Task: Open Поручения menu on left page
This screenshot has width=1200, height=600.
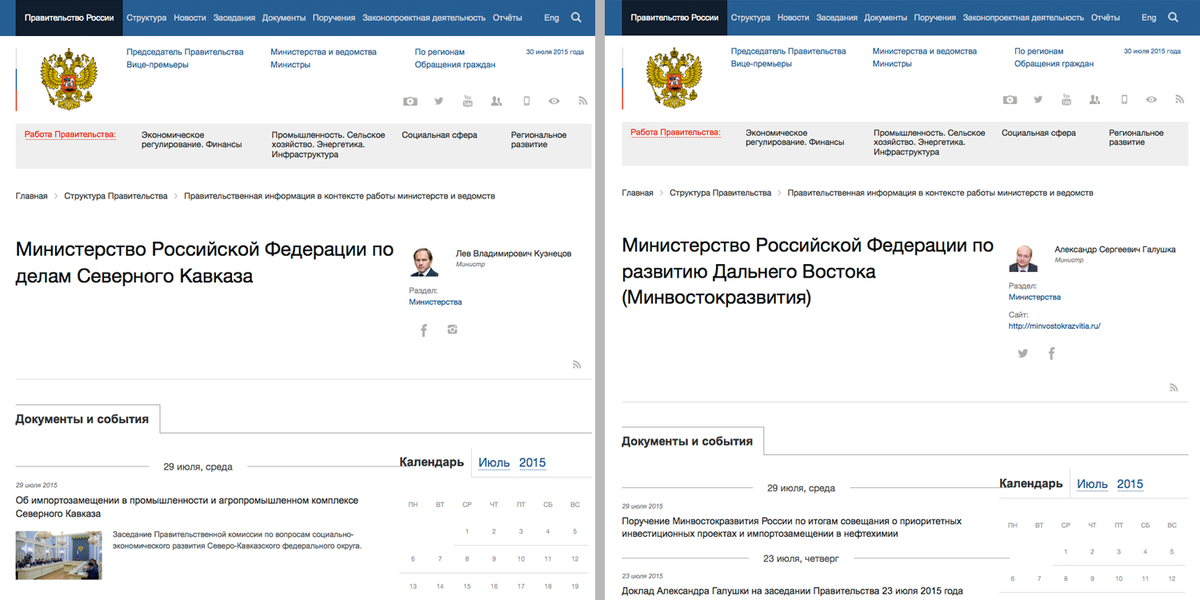Action: click(x=334, y=18)
